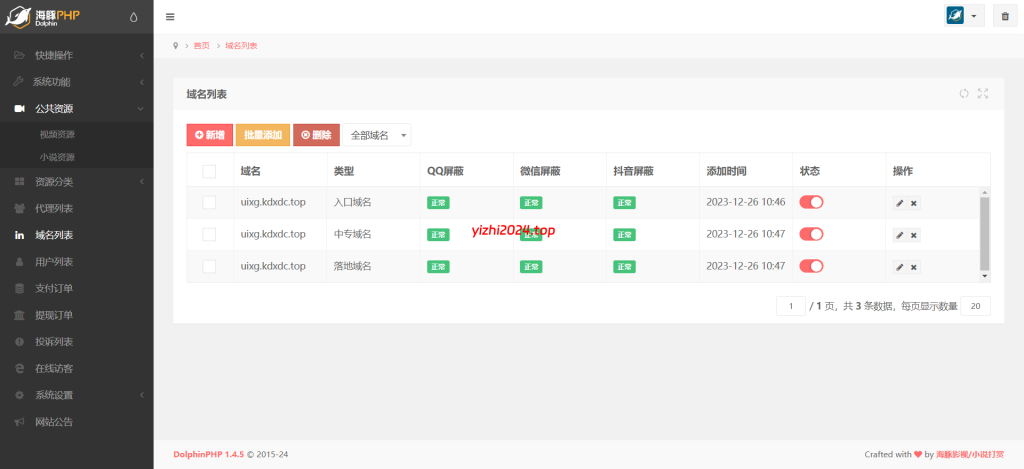
Task: Click the hamburger menu toggle icon
Action: click(170, 17)
